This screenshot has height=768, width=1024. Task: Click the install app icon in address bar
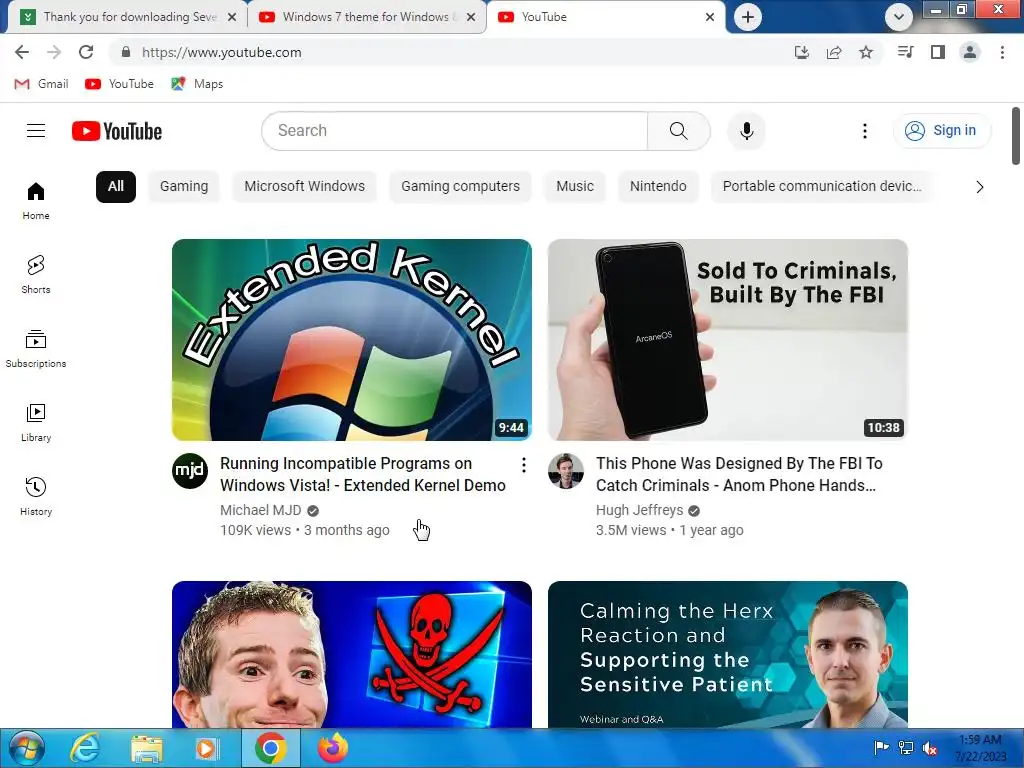point(801,52)
